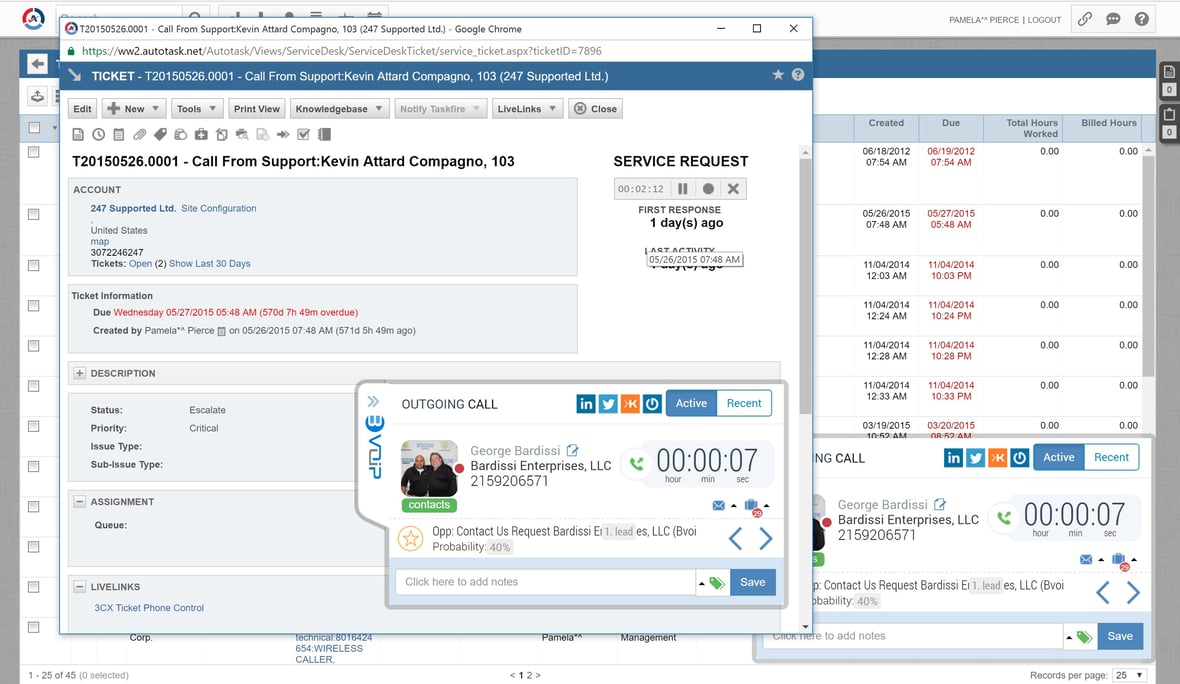1180x684 pixels.
Task: Open the New dropdown in ticket window
Action: pyautogui.click(x=133, y=109)
